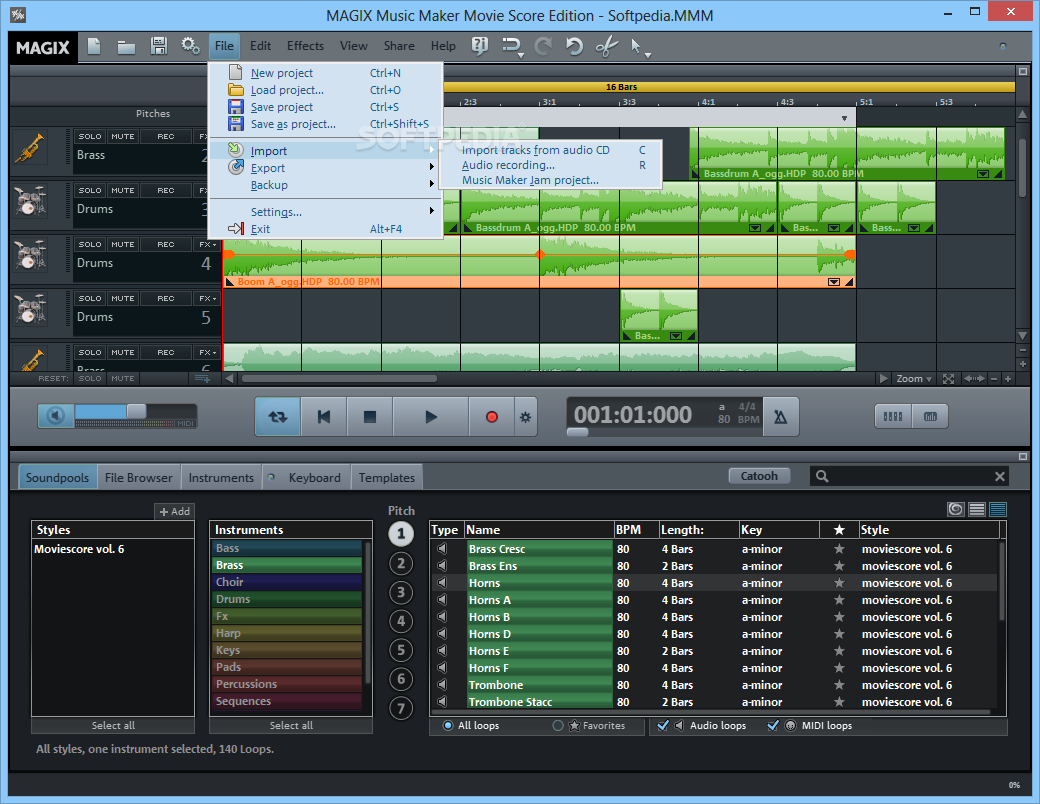Screen dimensions: 1040x804
Task: Click the speaker volume mute icon
Action: click(56, 416)
